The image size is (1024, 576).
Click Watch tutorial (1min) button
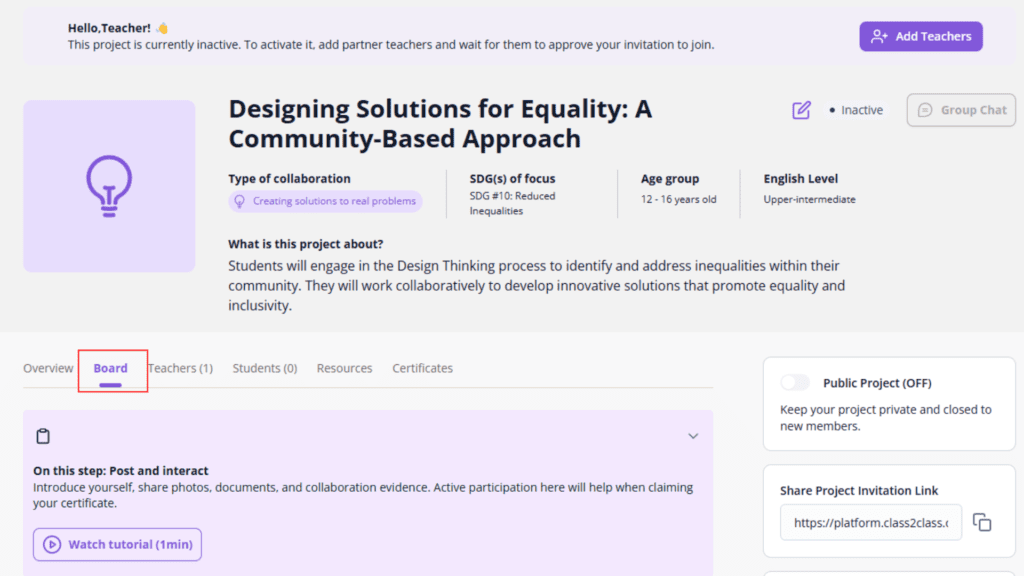118,545
